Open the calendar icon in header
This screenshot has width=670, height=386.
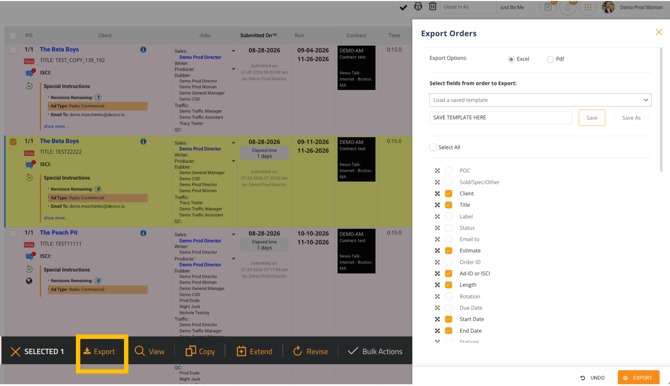pyautogui.click(x=548, y=7)
